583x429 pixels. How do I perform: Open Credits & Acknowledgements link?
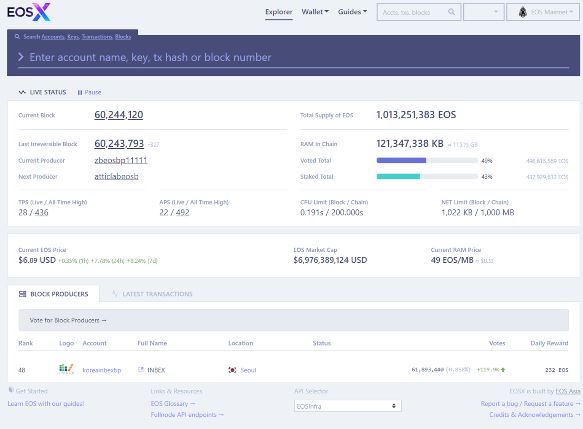pos(535,415)
